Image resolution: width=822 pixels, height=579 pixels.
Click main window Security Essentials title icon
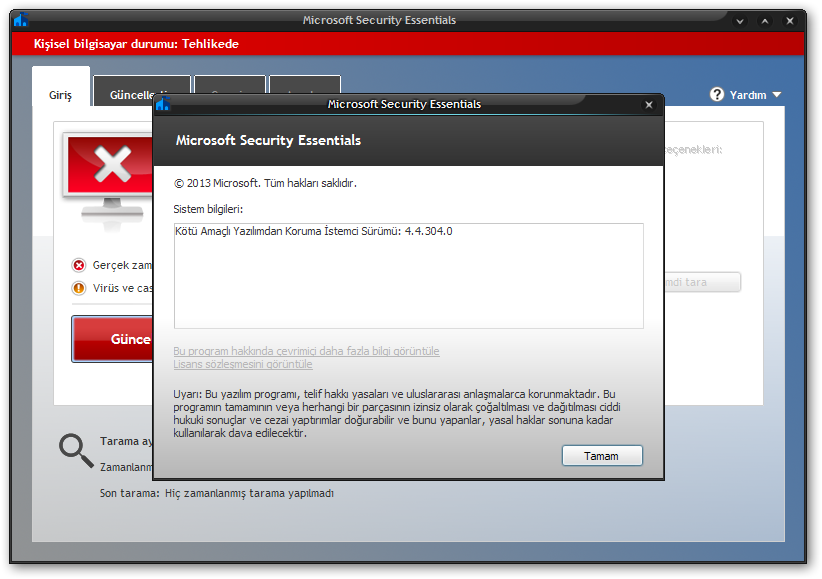click(x=21, y=20)
